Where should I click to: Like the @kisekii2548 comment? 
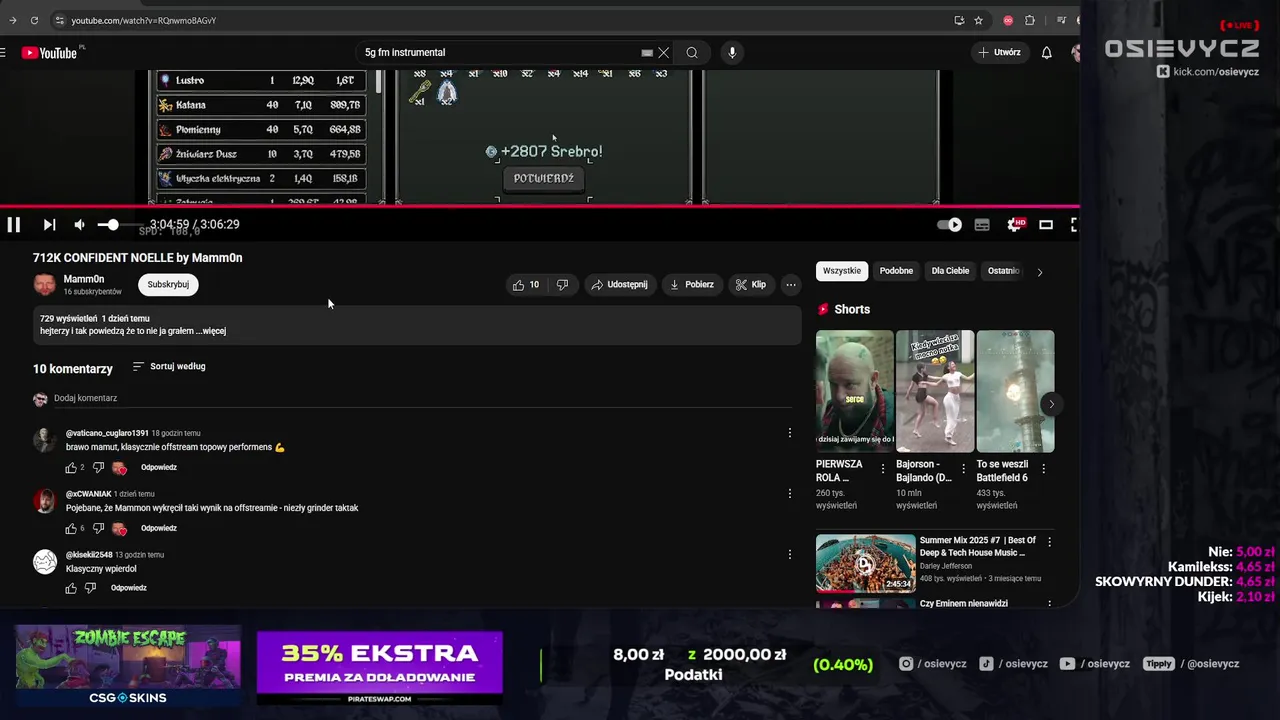coord(71,589)
